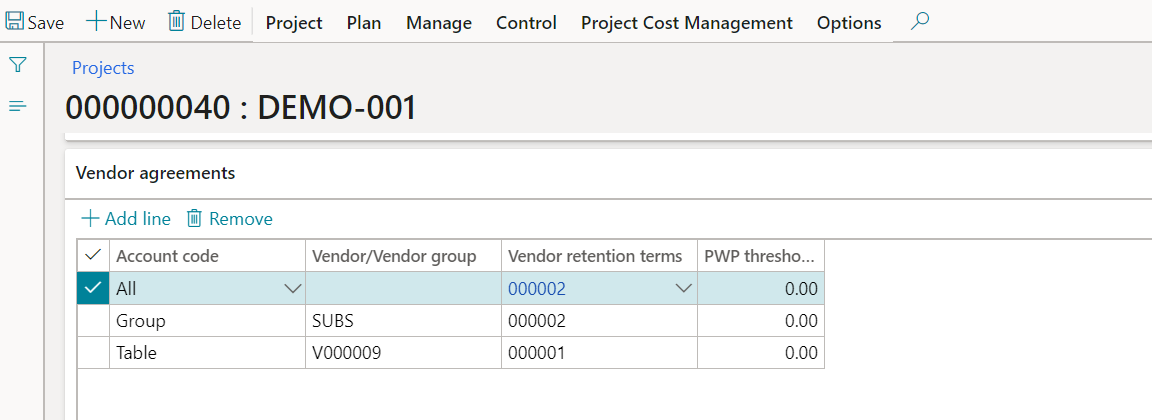Collapse the Vendor agreements section
The width and height of the screenshot is (1152, 420).
point(155,173)
